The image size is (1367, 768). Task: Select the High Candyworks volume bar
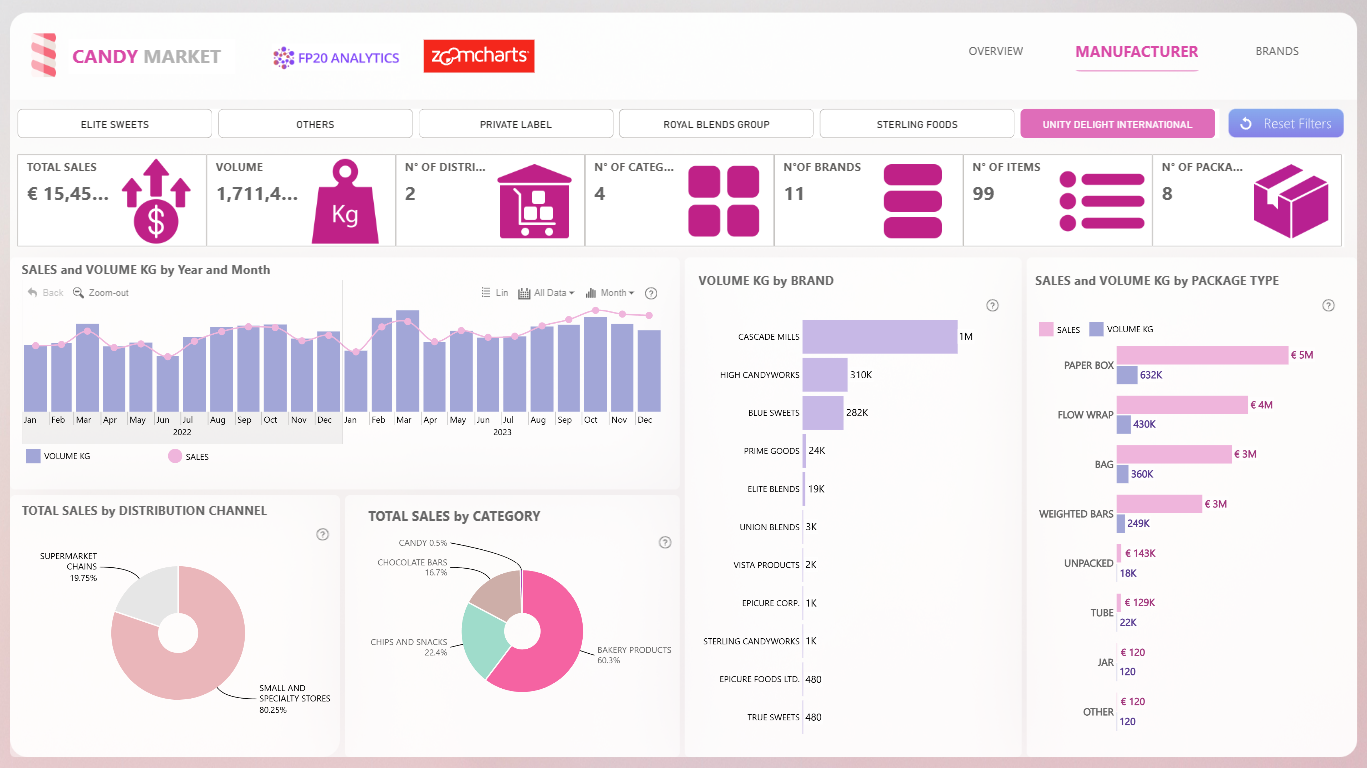[x=825, y=375]
